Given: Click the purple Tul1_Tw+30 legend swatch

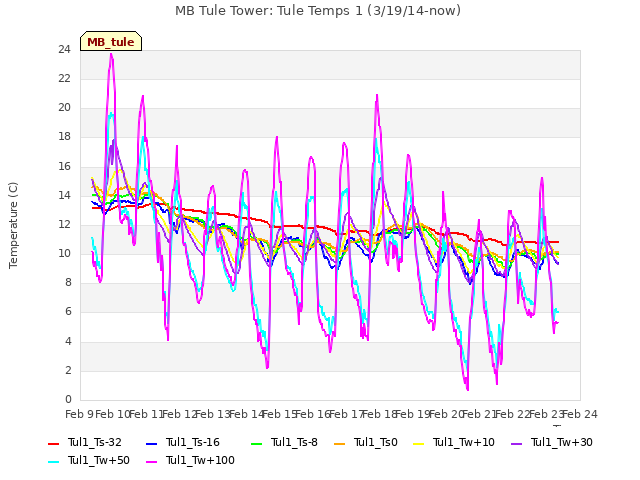Looking at the screenshot, I should coord(516,443).
